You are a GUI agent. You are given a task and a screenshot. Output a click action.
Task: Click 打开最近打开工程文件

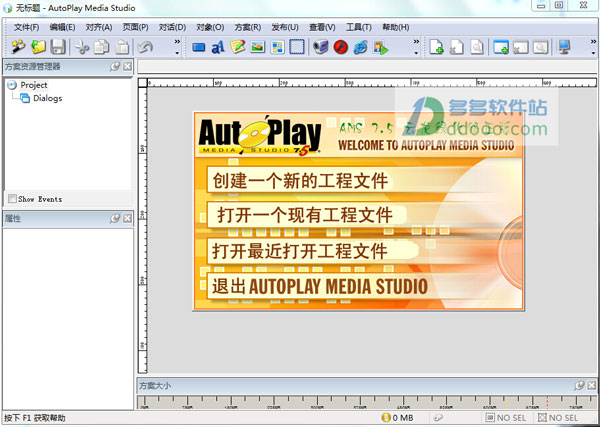coord(300,251)
